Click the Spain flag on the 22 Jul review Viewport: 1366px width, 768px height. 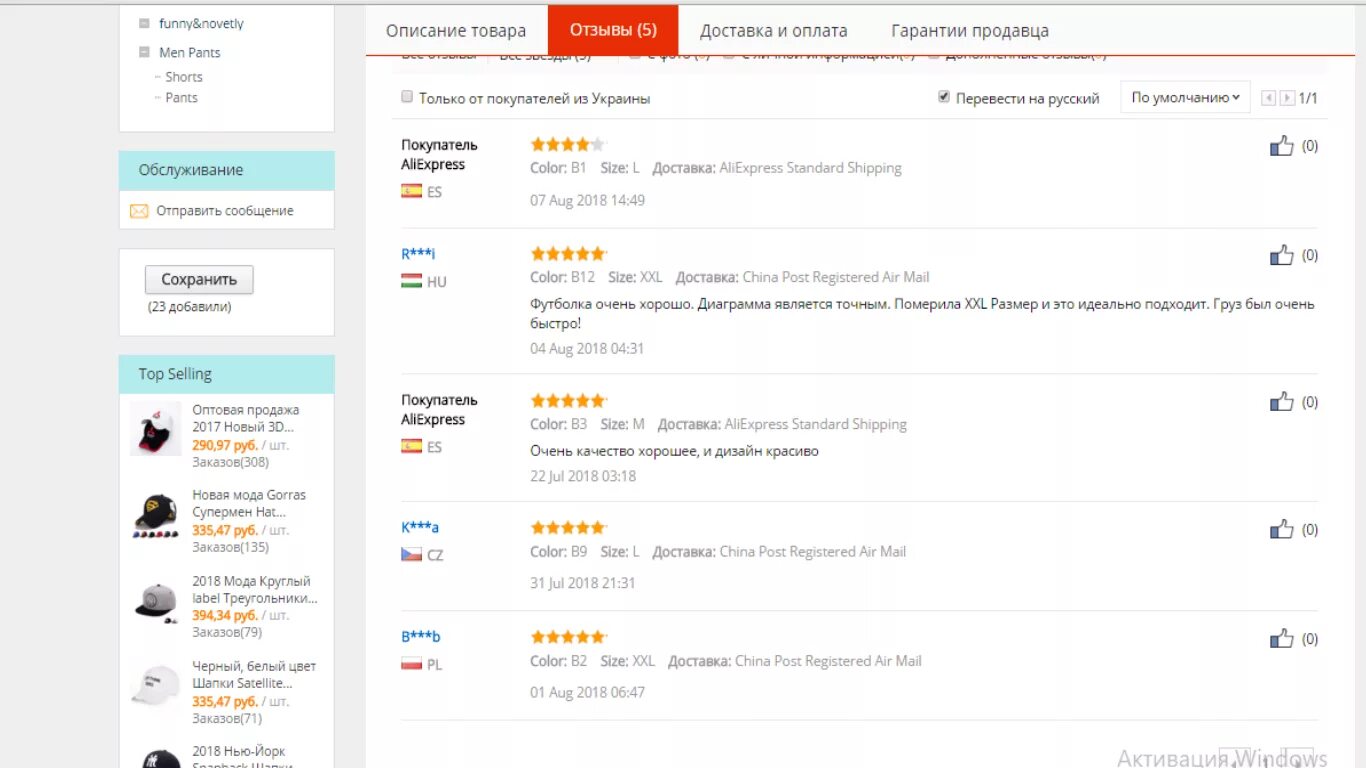411,446
